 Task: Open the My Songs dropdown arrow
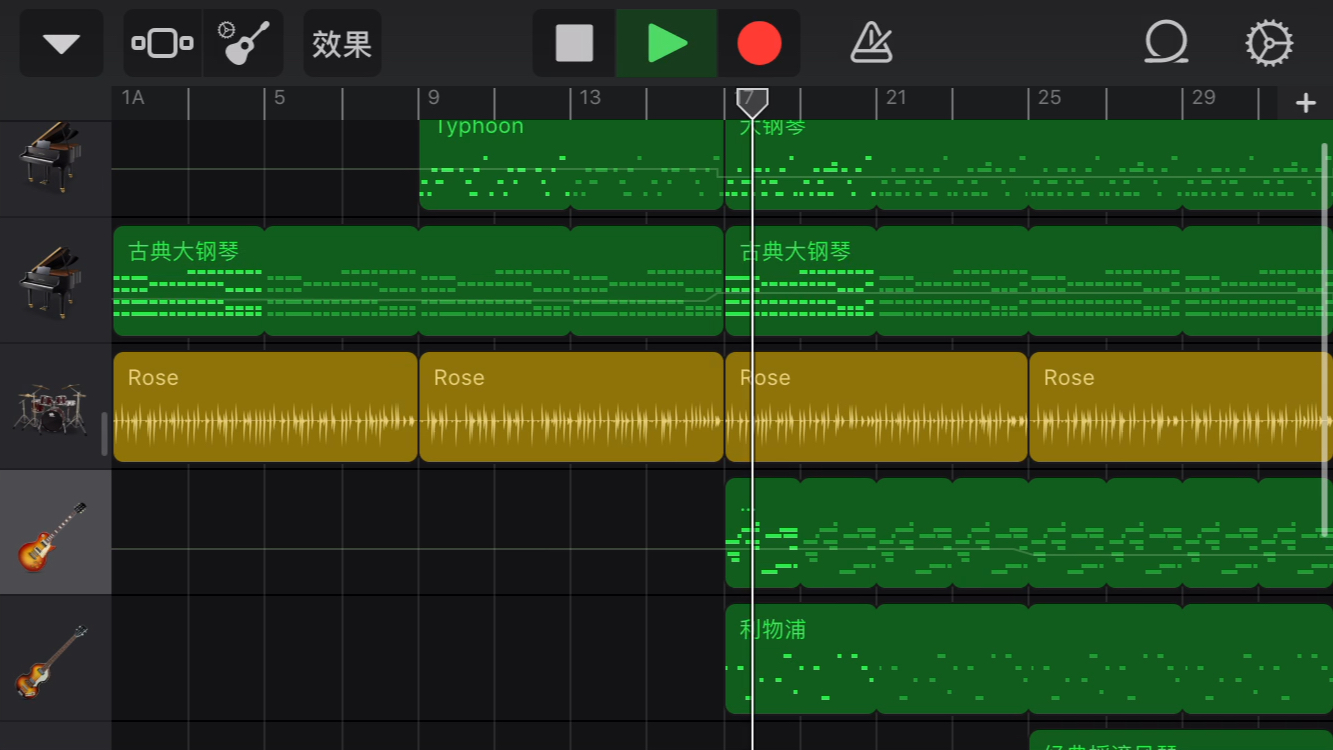(62, 44)
